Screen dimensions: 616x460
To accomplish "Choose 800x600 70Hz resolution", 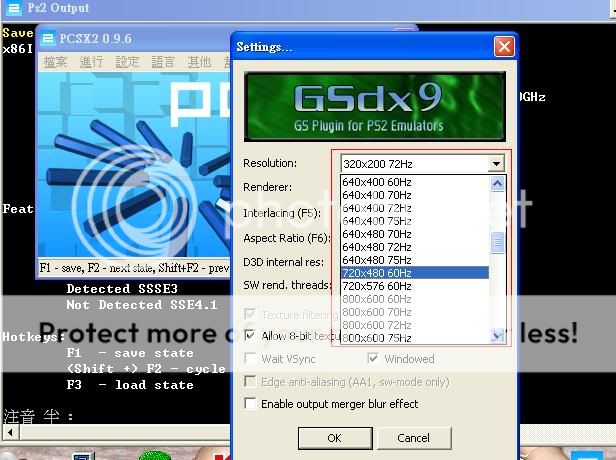I will [415, 312].
